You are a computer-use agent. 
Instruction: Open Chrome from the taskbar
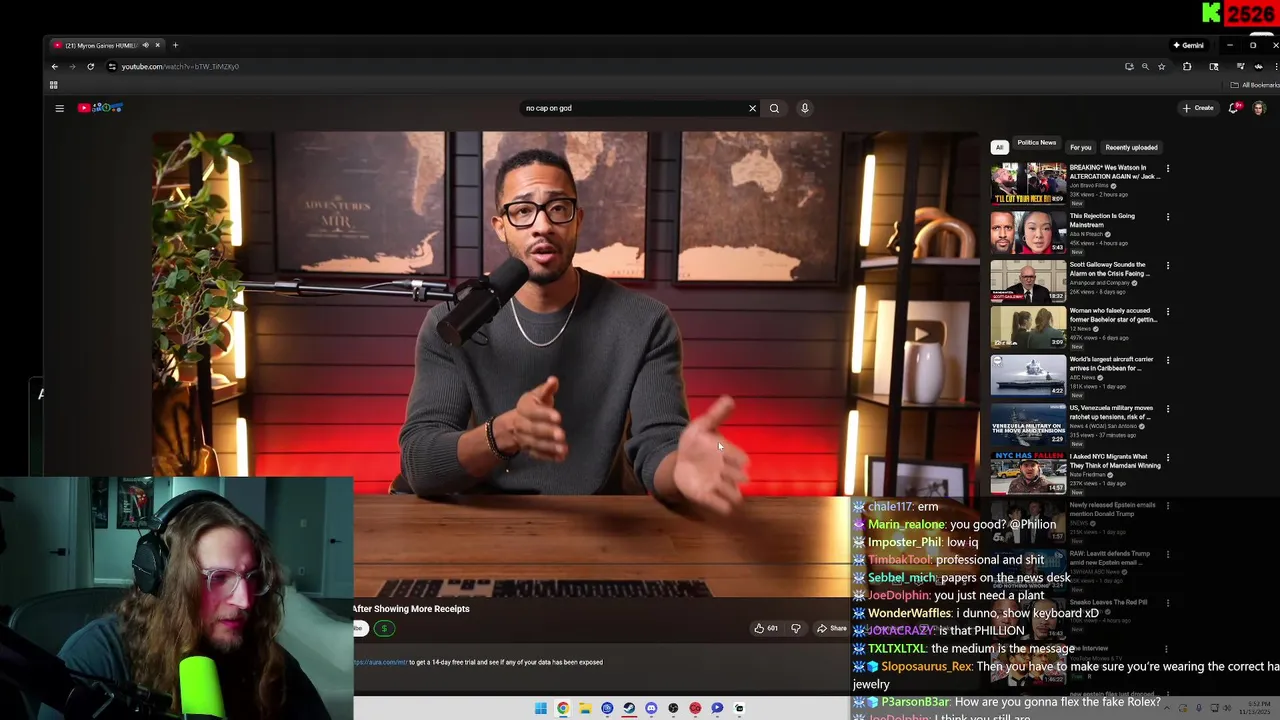(x=563, y=708)
